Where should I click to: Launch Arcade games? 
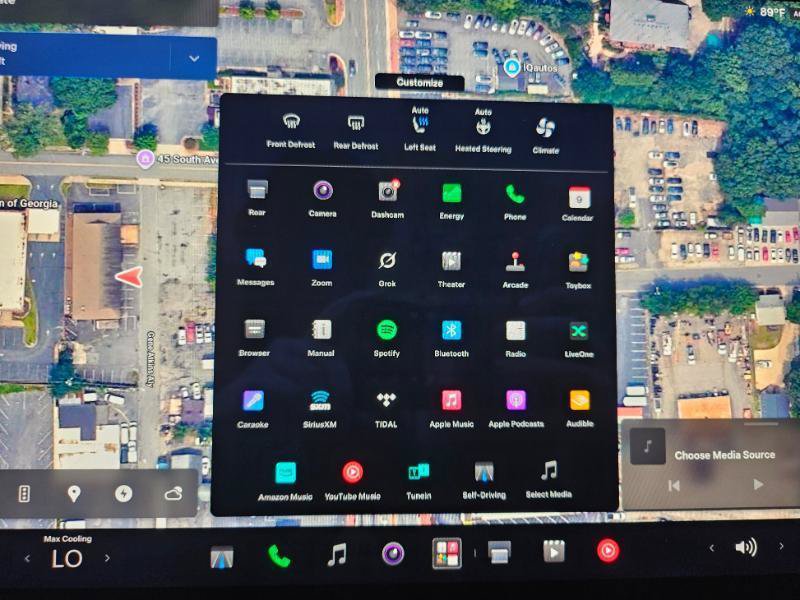click(515, 270)
